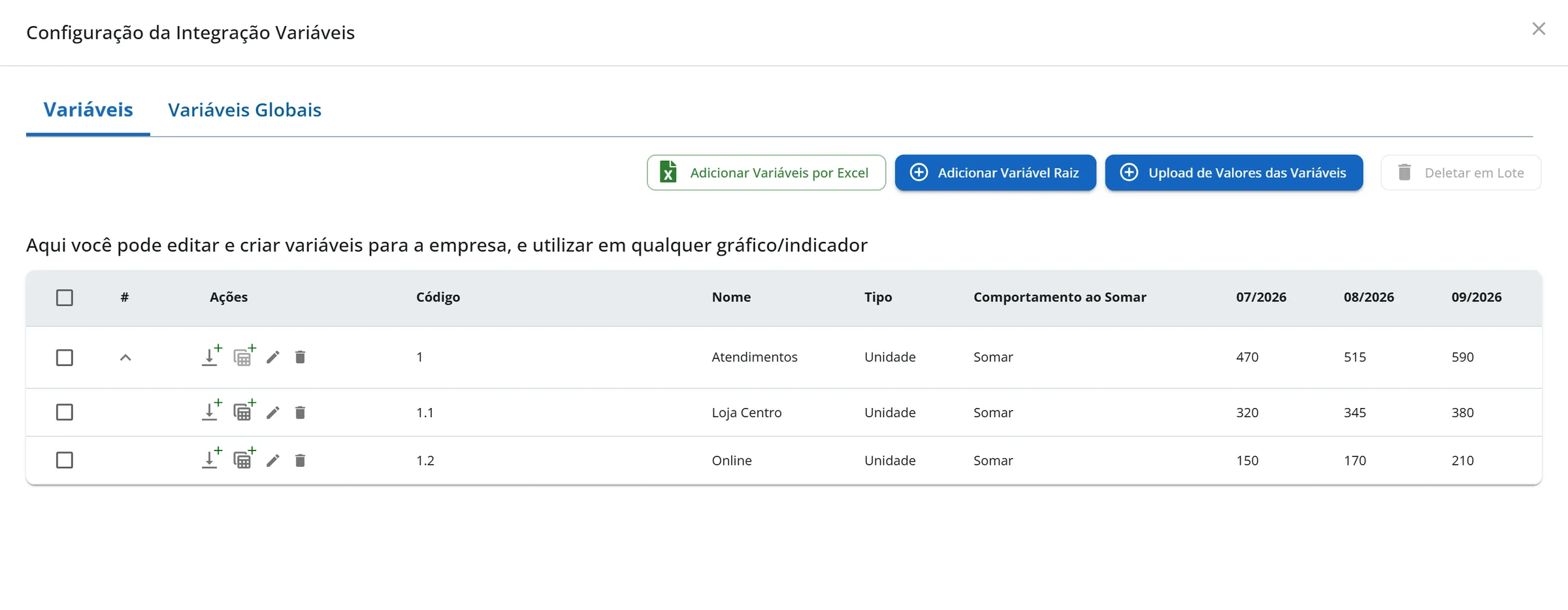Click add values table icon for Online
Viewport: 1568px width, 610px height.
tap(244, 460)
